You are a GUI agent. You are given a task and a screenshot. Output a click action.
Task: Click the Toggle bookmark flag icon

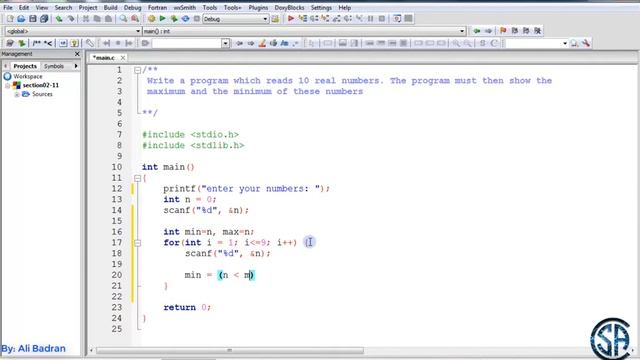tap(503, 31)
